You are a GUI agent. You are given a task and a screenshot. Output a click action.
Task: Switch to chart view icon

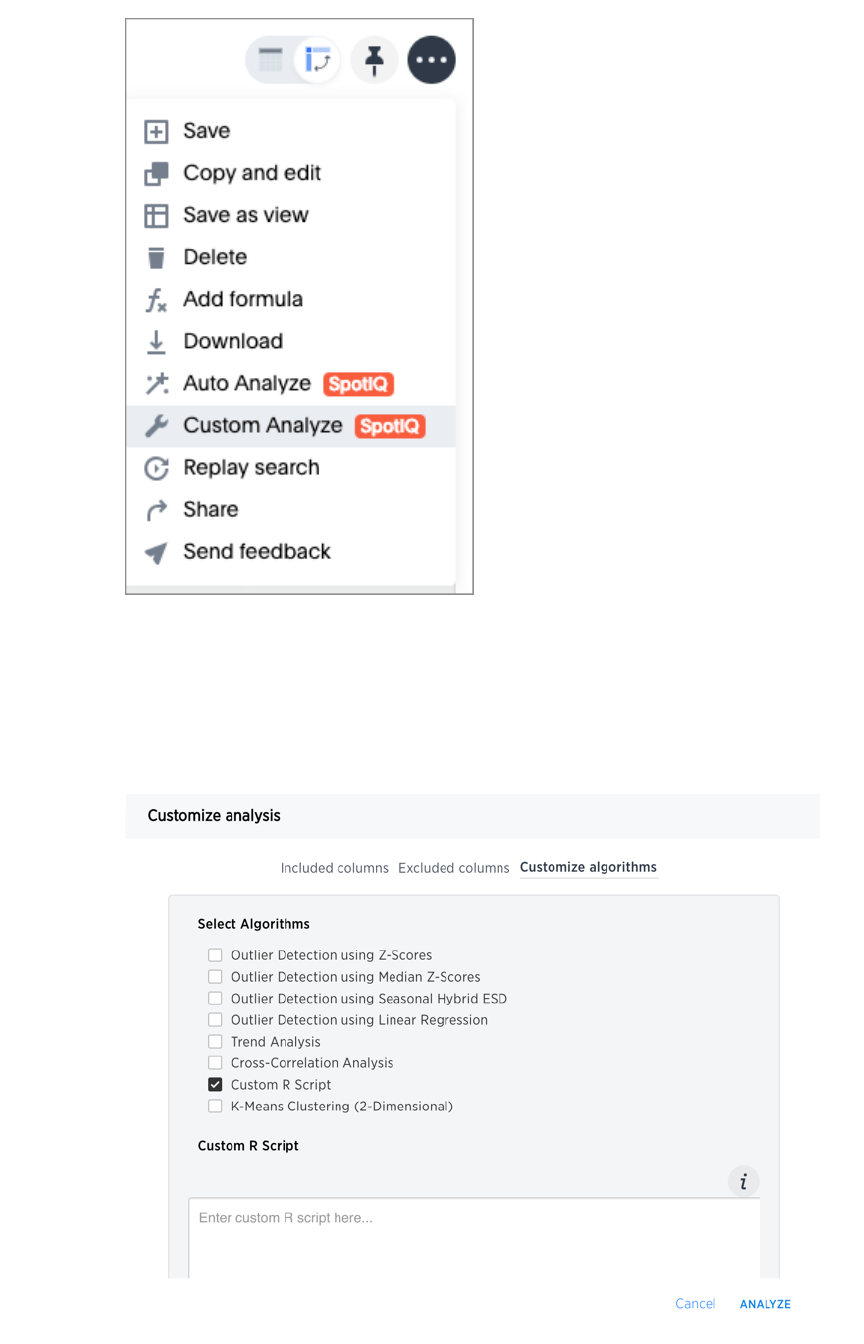coord(318,60)
